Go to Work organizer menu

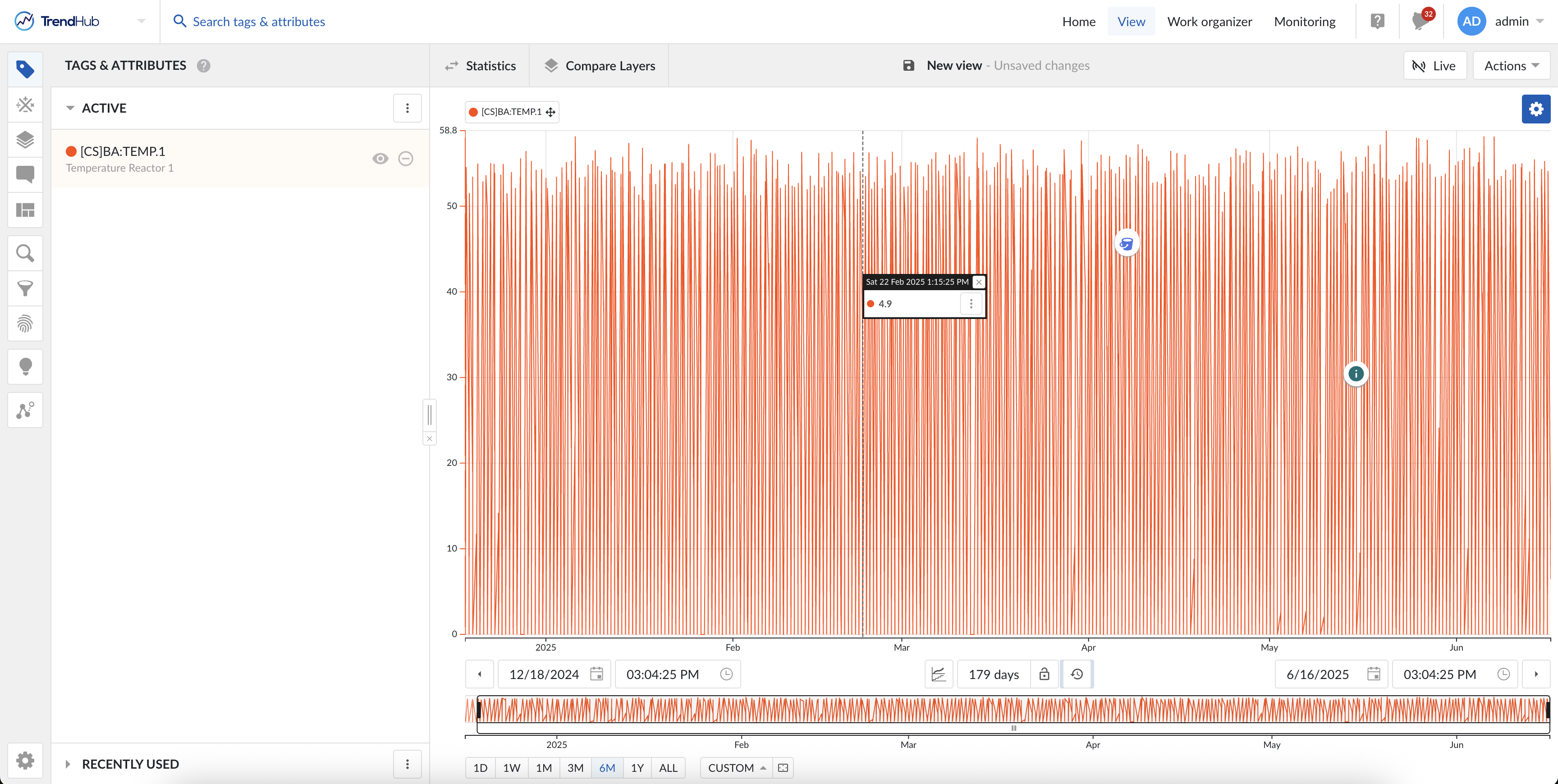(1209, 21)
